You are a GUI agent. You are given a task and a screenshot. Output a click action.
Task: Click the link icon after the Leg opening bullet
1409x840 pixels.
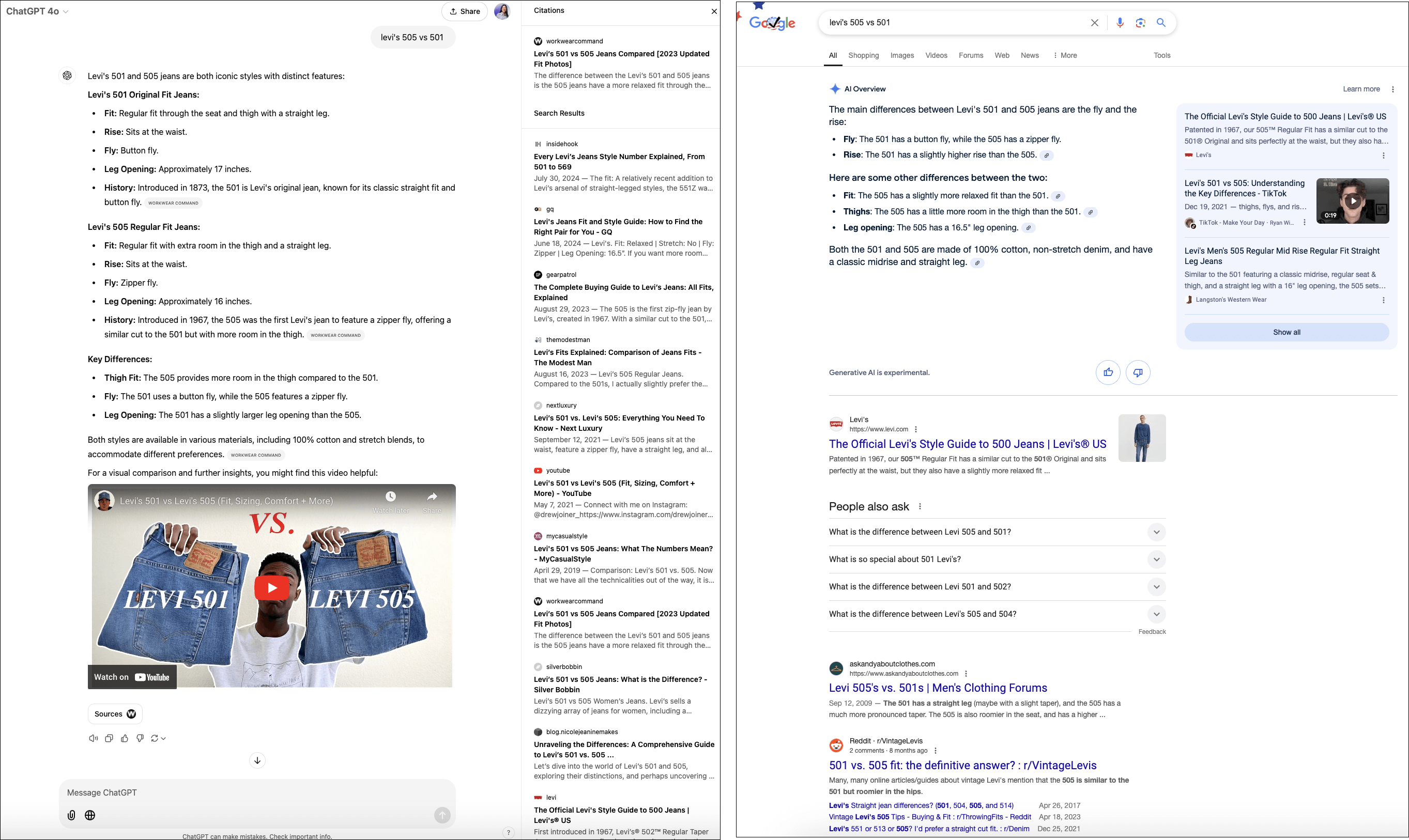click(1029, 228)
